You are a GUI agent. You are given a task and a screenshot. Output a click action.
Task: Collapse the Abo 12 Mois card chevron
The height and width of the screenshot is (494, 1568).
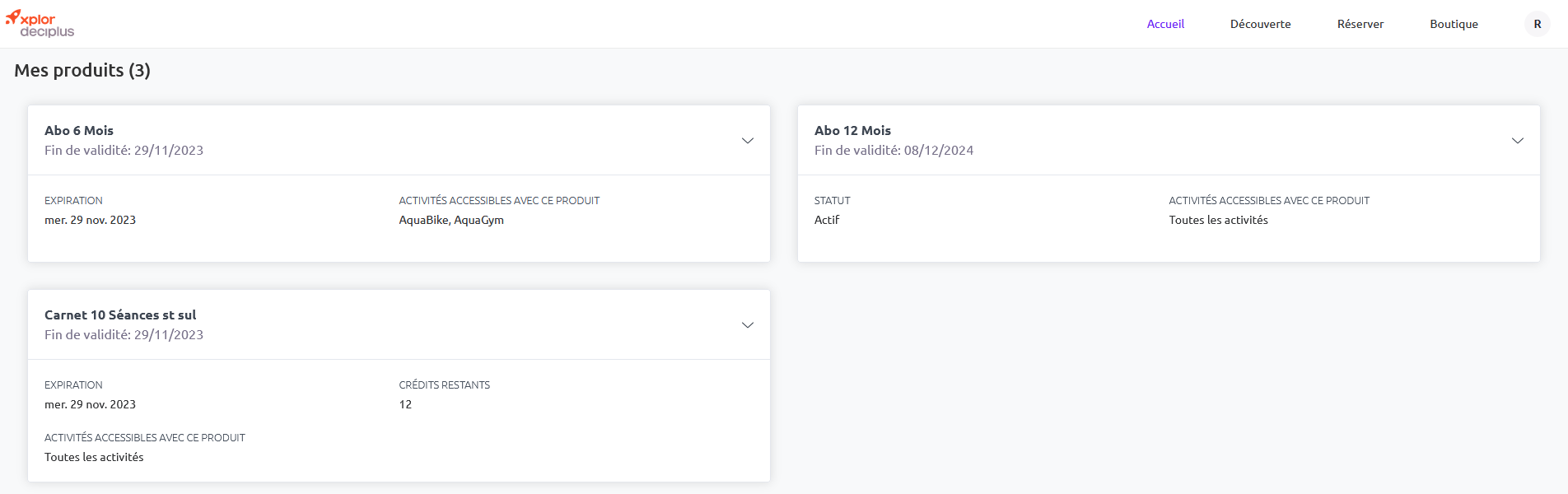(1517, 141)
